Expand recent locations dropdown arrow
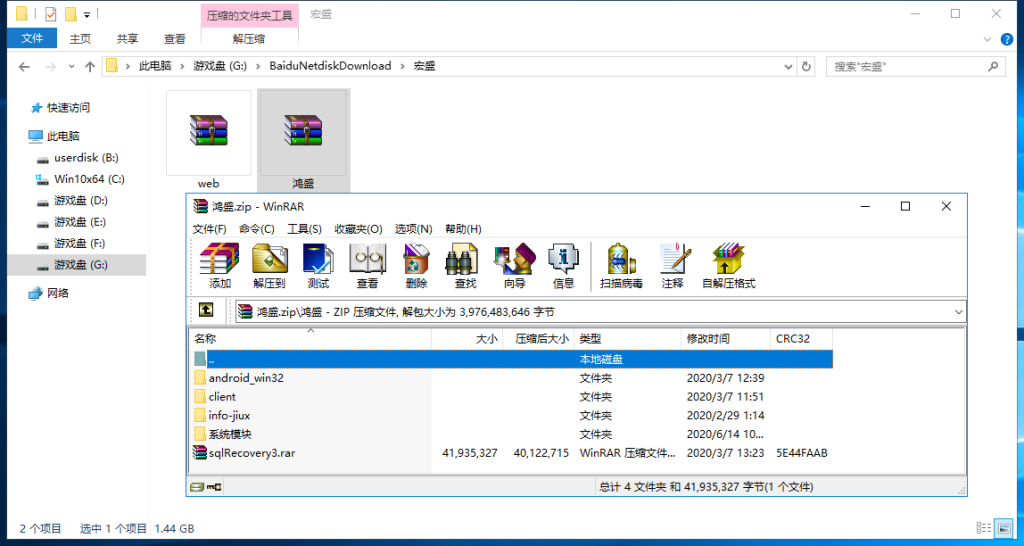The height and width of the screenshot is (546, 1024). [x=72, y=67]
